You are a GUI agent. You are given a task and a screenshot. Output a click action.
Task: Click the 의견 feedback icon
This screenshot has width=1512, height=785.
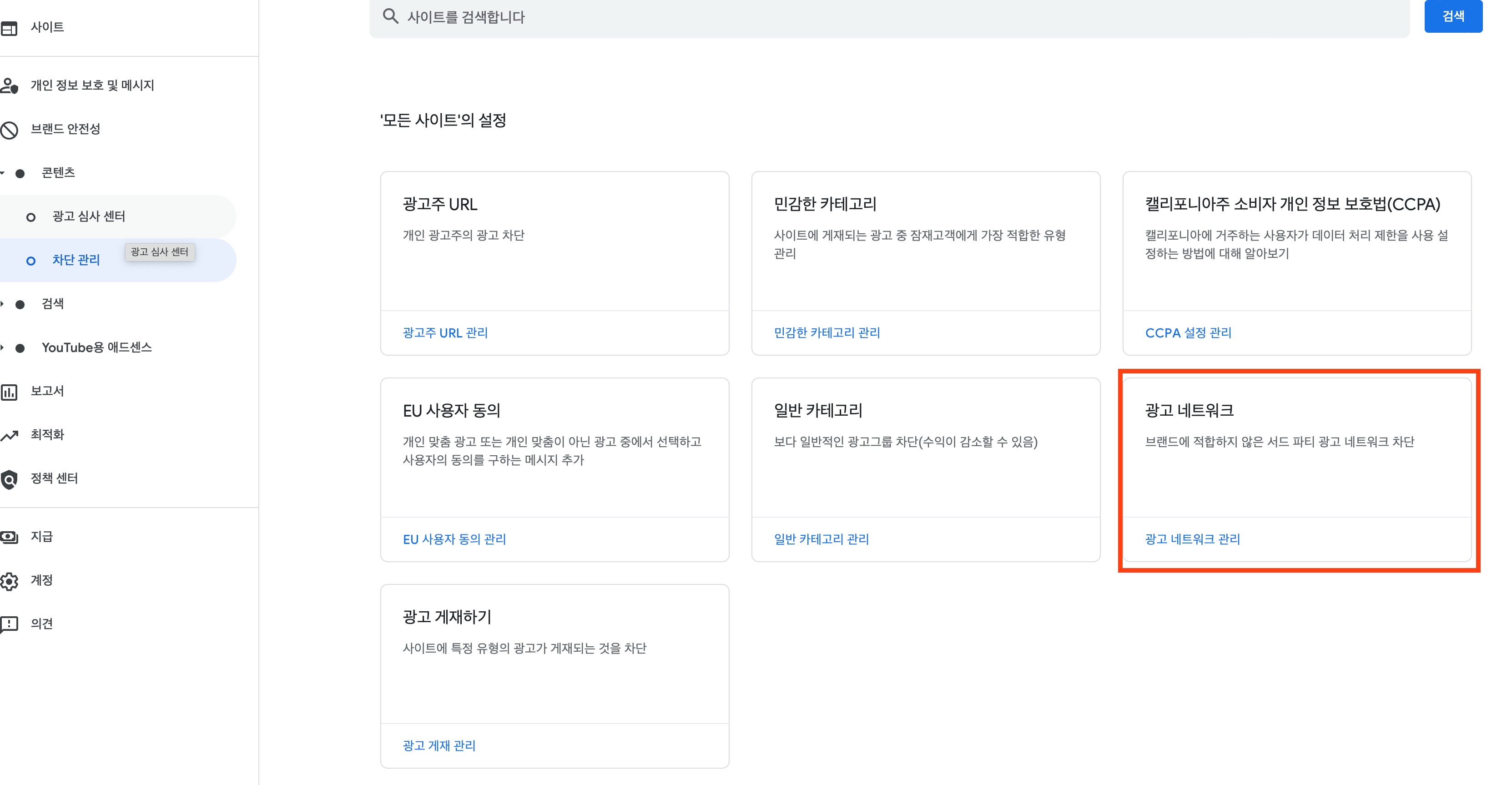(10, 624)
